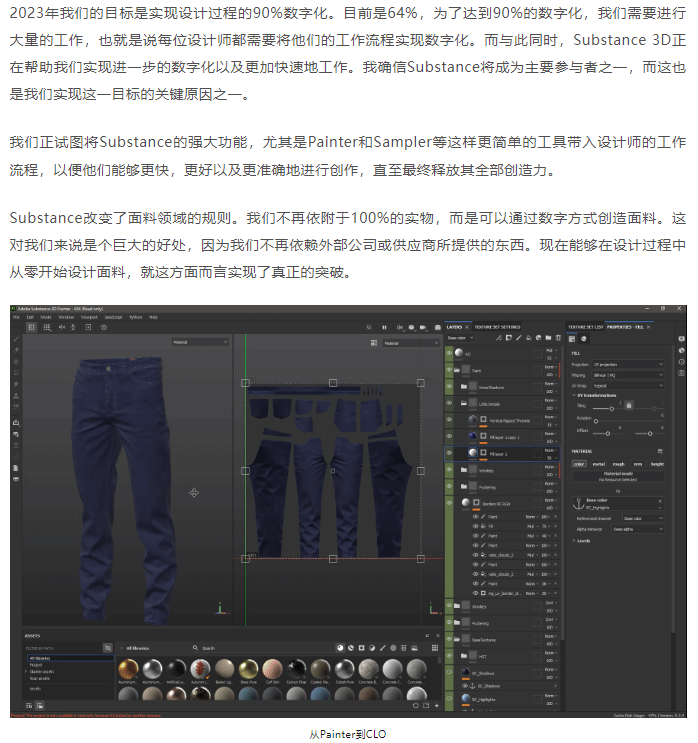Open the Filtering dropdown in Fill properties

point(628,375)
